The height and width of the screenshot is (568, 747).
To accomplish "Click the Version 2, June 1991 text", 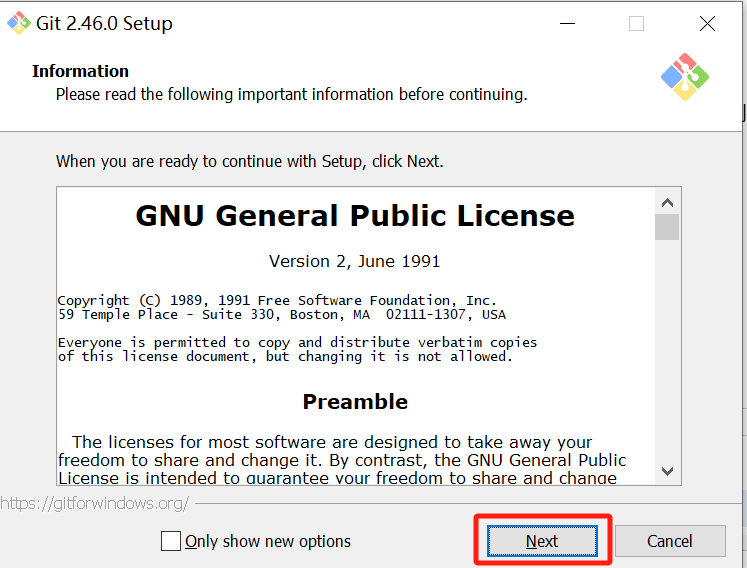I will click(354, 261).
